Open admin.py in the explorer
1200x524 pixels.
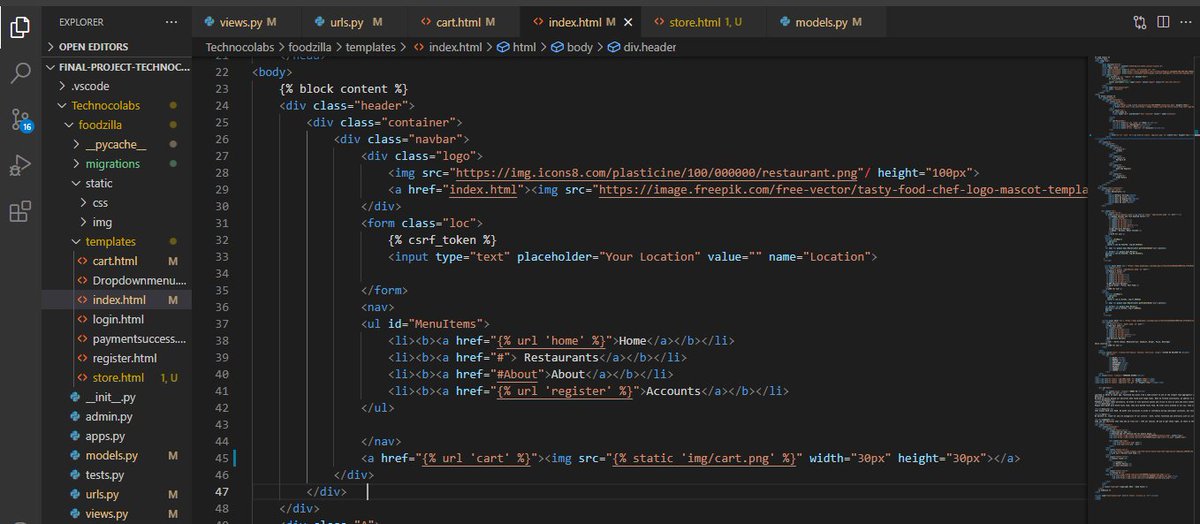(x=117, y=417)
